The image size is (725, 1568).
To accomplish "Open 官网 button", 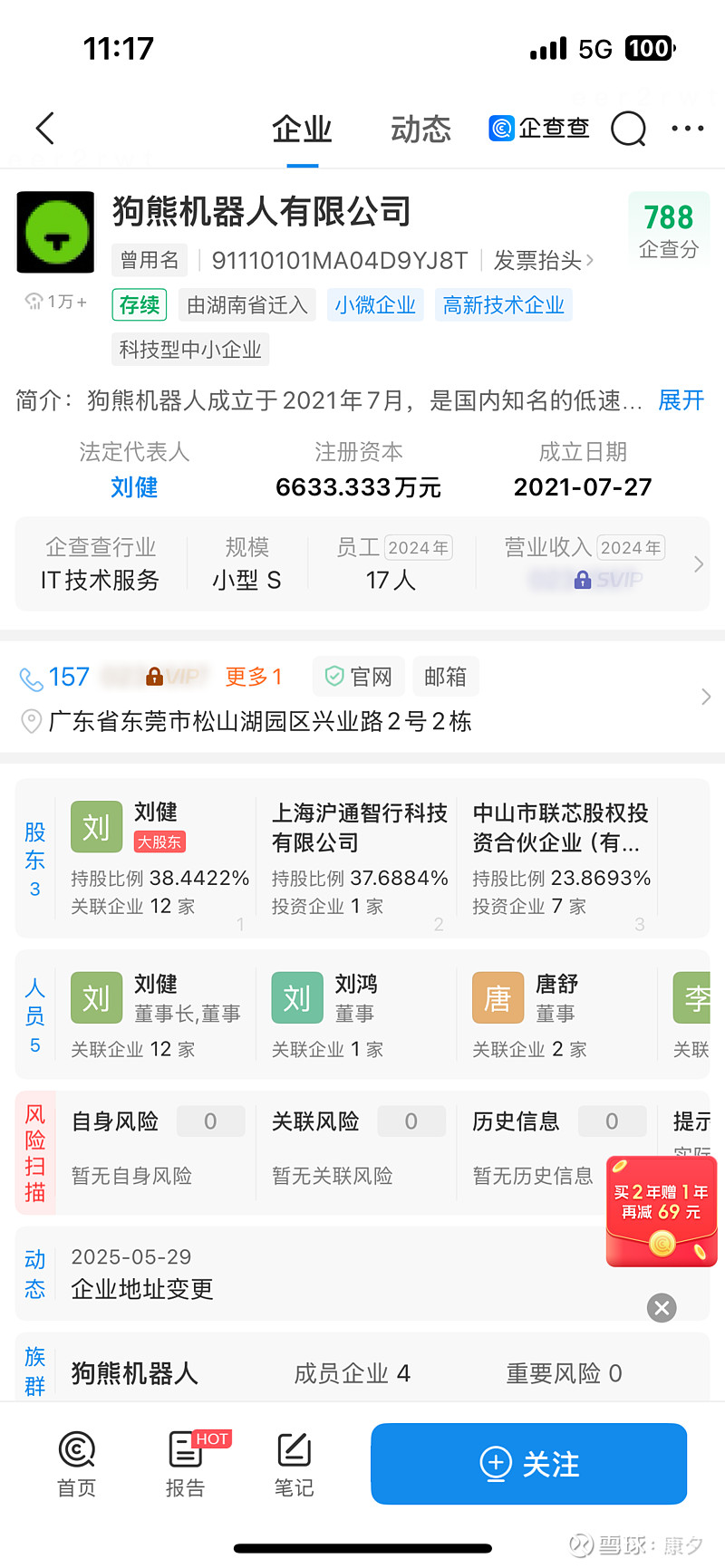I will (358, 677).
